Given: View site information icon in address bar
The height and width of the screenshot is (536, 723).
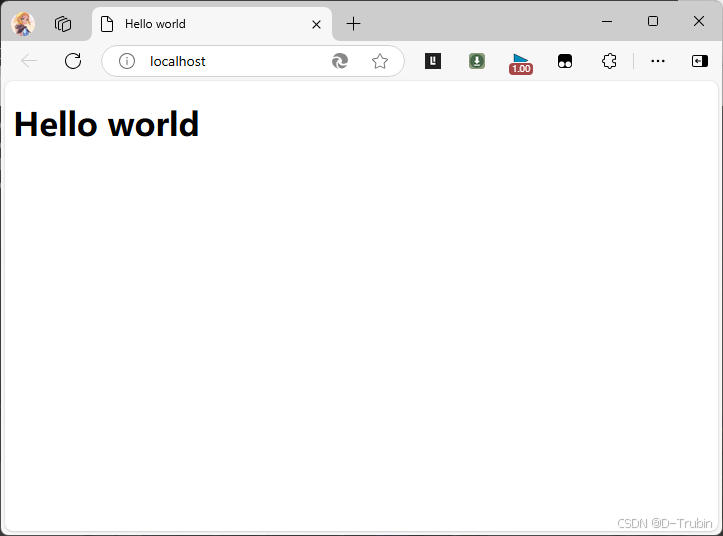Looking at the screenshot, I should click(x=127, y=61).
